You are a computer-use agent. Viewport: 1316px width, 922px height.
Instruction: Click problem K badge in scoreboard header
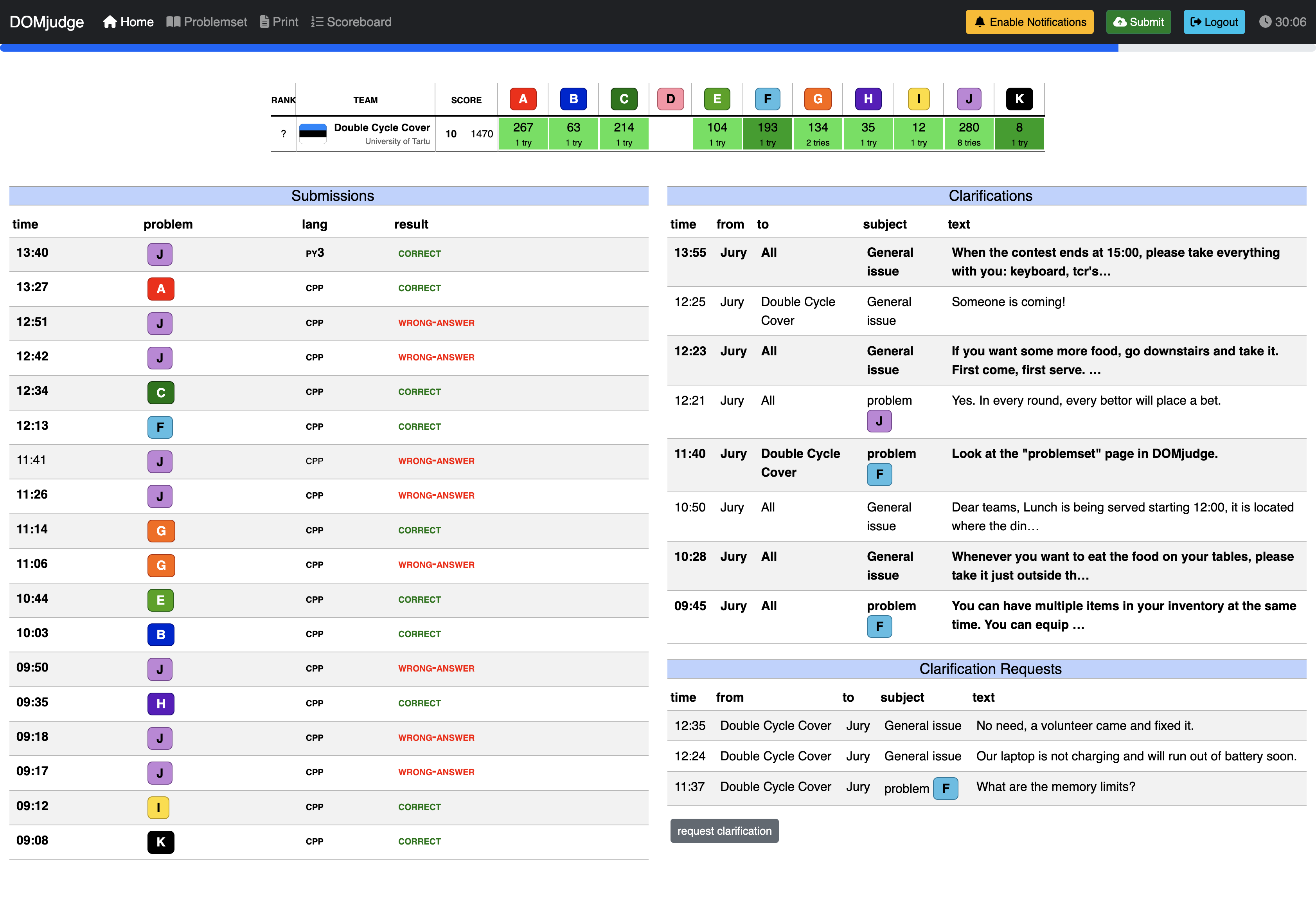click(x=1019, y=99)
